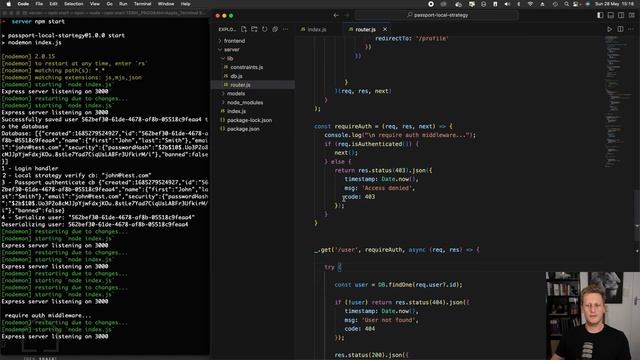Toggle the secondary side bar layout icon

621,15
